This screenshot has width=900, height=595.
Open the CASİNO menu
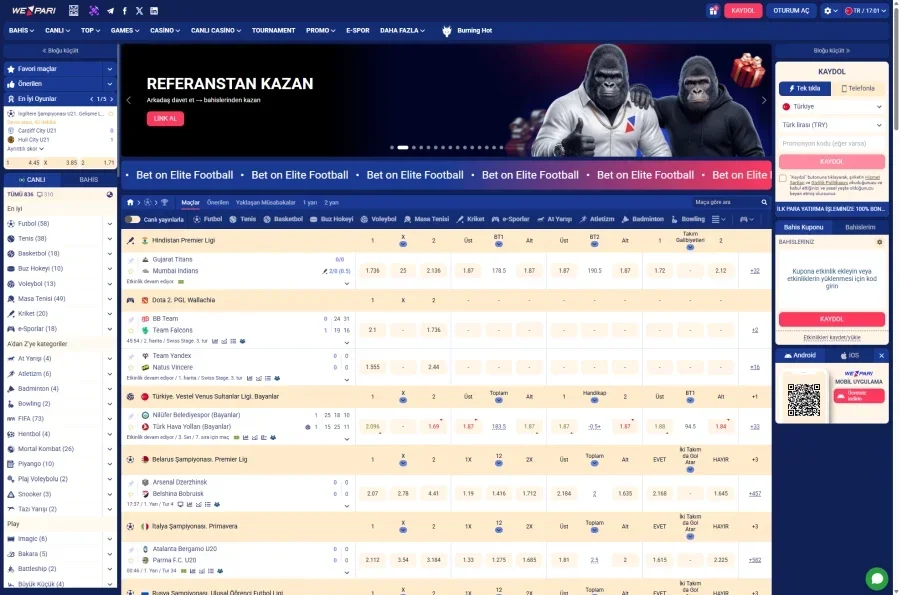[165, 30]
